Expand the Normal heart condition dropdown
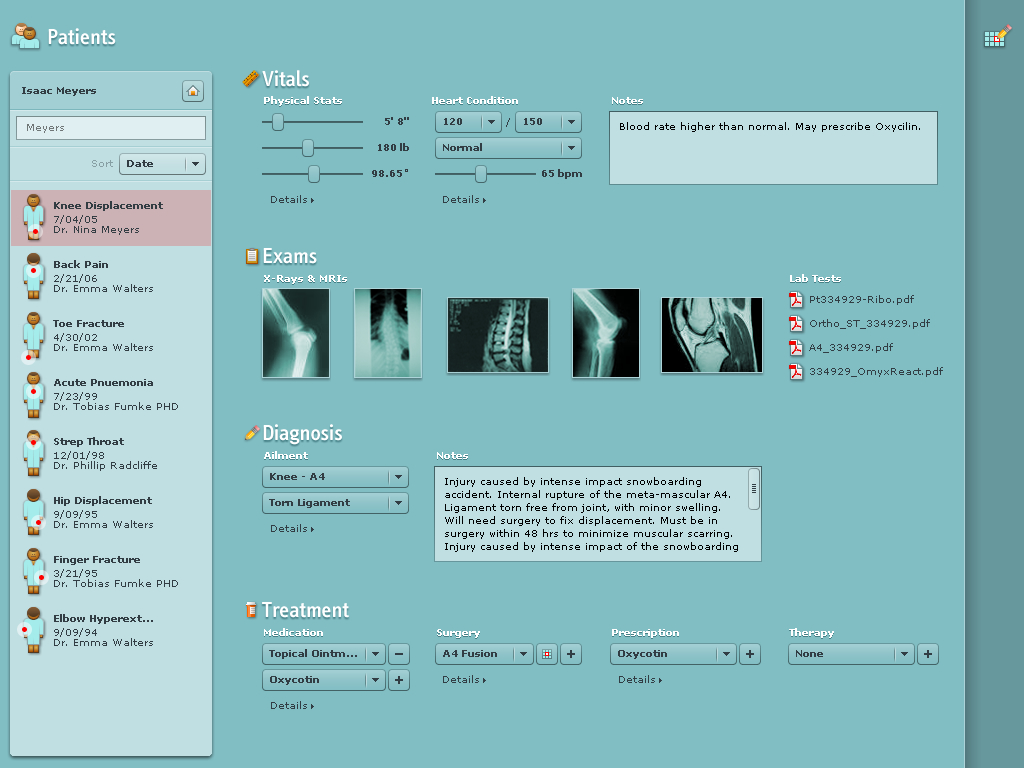 pos(508,148)
